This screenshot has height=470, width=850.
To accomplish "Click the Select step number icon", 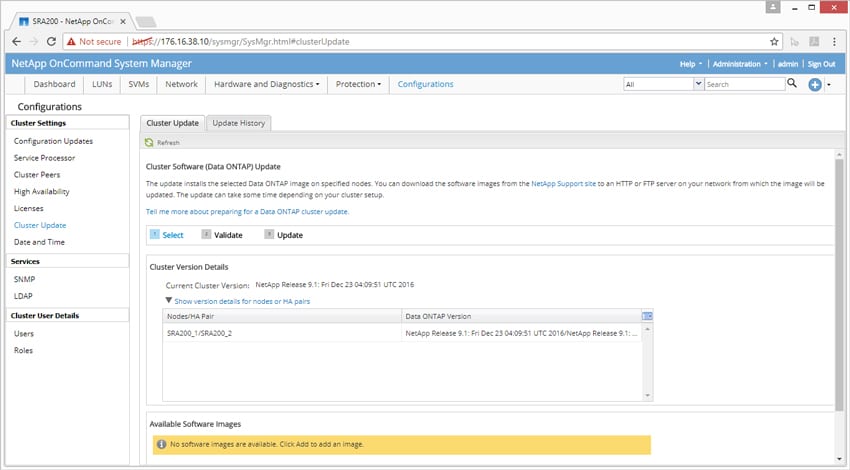I will [154, 234].
